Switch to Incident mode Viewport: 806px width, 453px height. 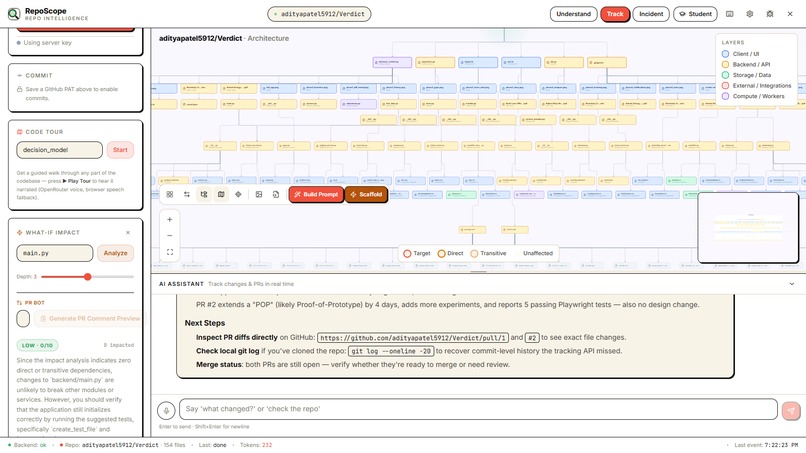[651, 14]
